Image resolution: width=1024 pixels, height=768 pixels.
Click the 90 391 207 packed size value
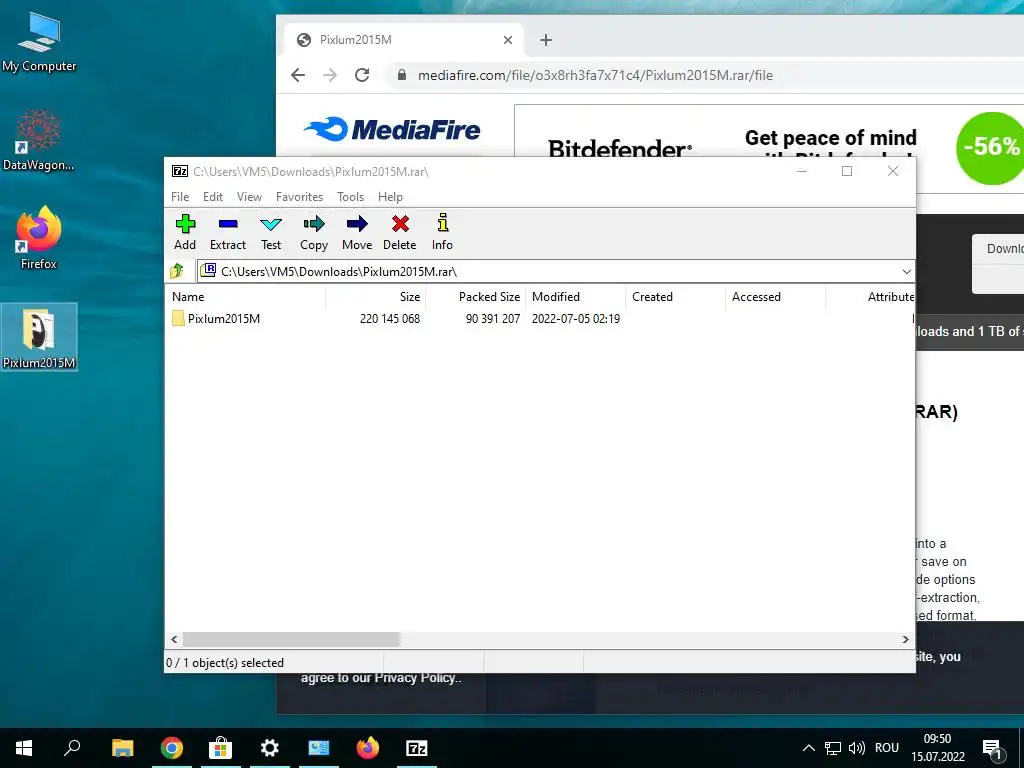coord(492,319)
